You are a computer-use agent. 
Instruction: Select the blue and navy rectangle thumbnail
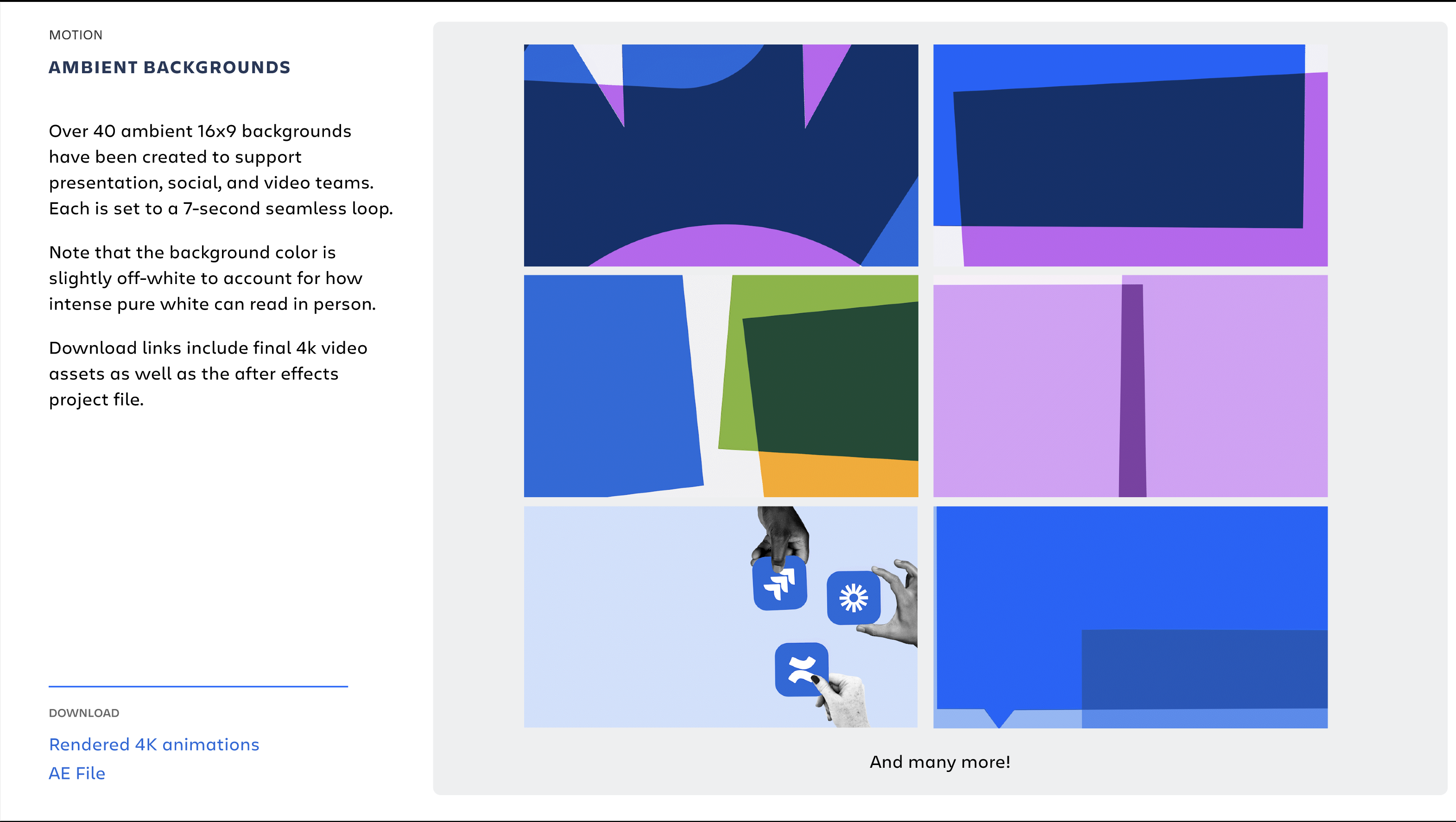coord(1130,156)
